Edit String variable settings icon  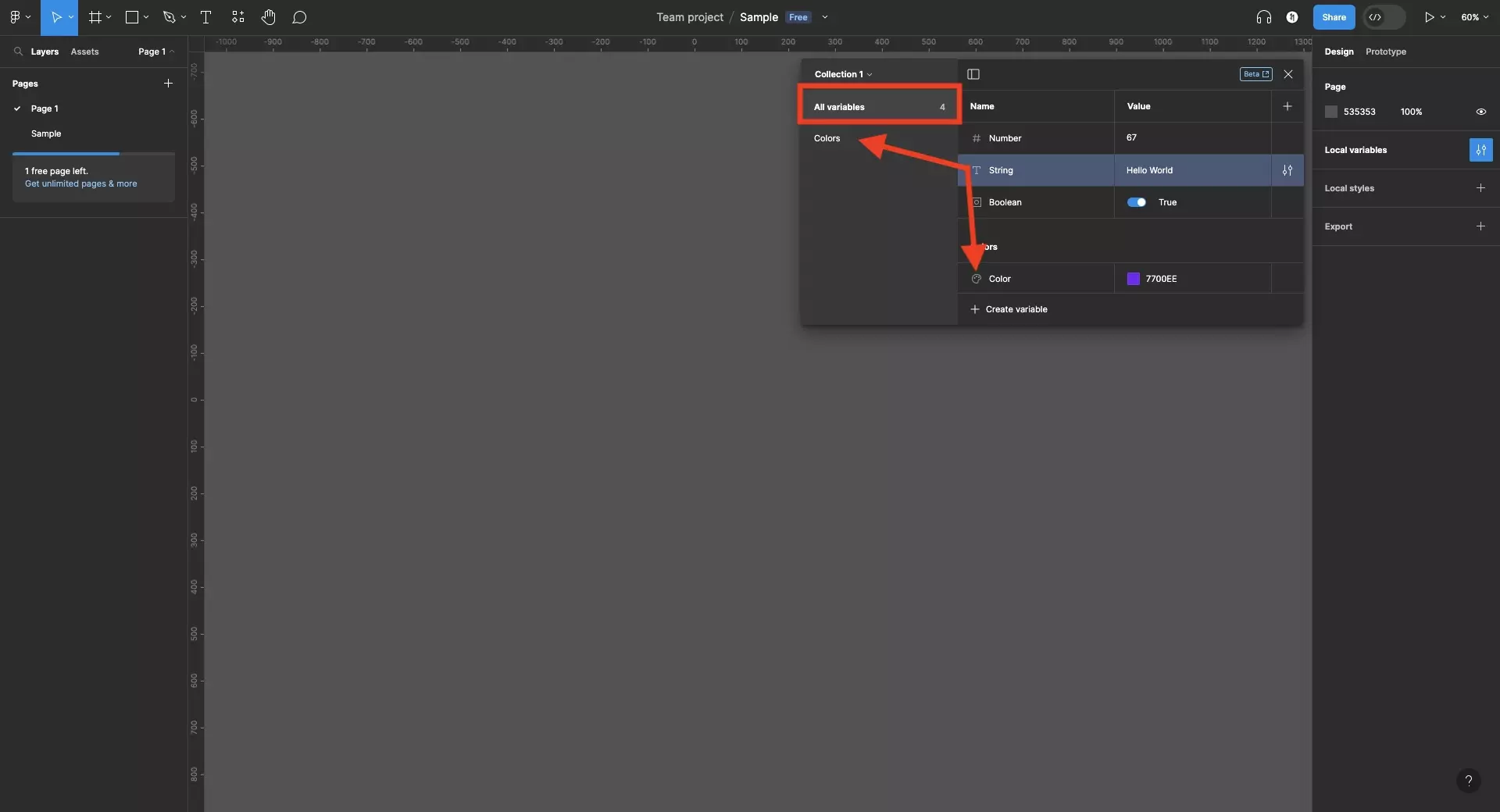(1287, 170)
